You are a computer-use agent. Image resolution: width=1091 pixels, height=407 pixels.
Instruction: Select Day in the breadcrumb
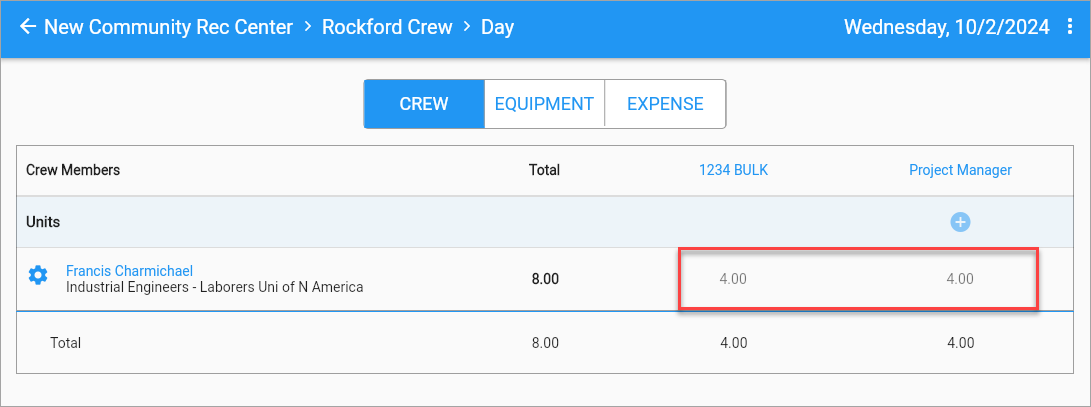(x=497, y=28)
